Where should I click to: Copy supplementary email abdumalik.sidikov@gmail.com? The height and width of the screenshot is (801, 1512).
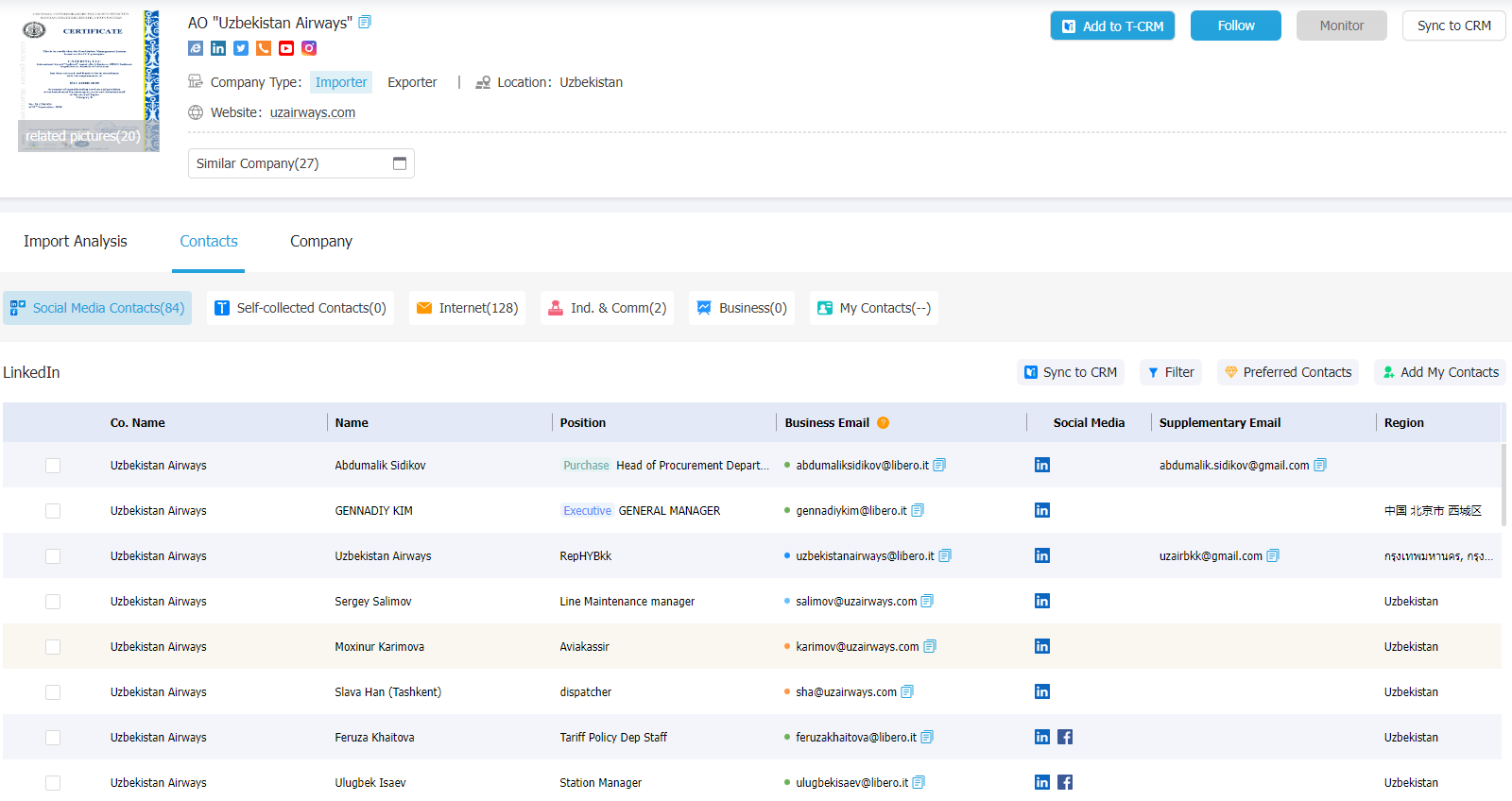click(1320, 465)
